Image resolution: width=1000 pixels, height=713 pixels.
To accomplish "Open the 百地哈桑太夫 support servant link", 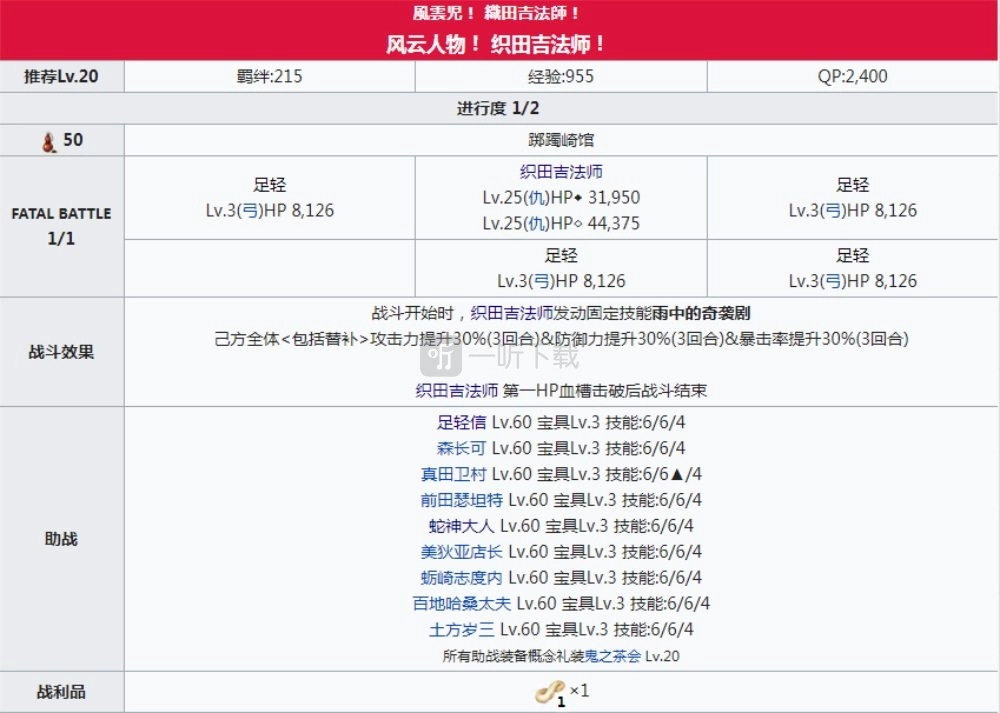I will (462, 604).
